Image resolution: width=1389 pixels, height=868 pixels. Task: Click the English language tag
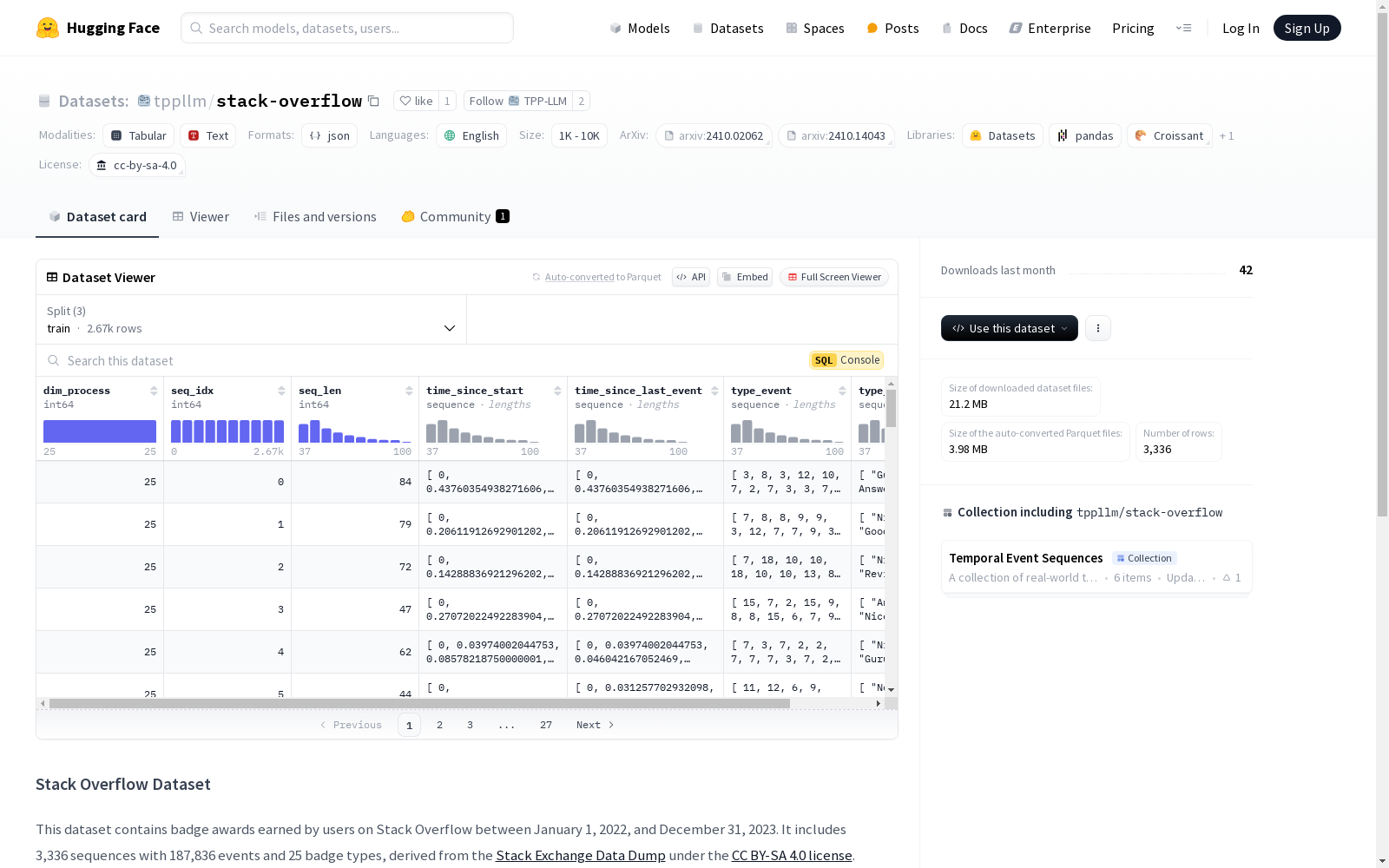[471, 135]
